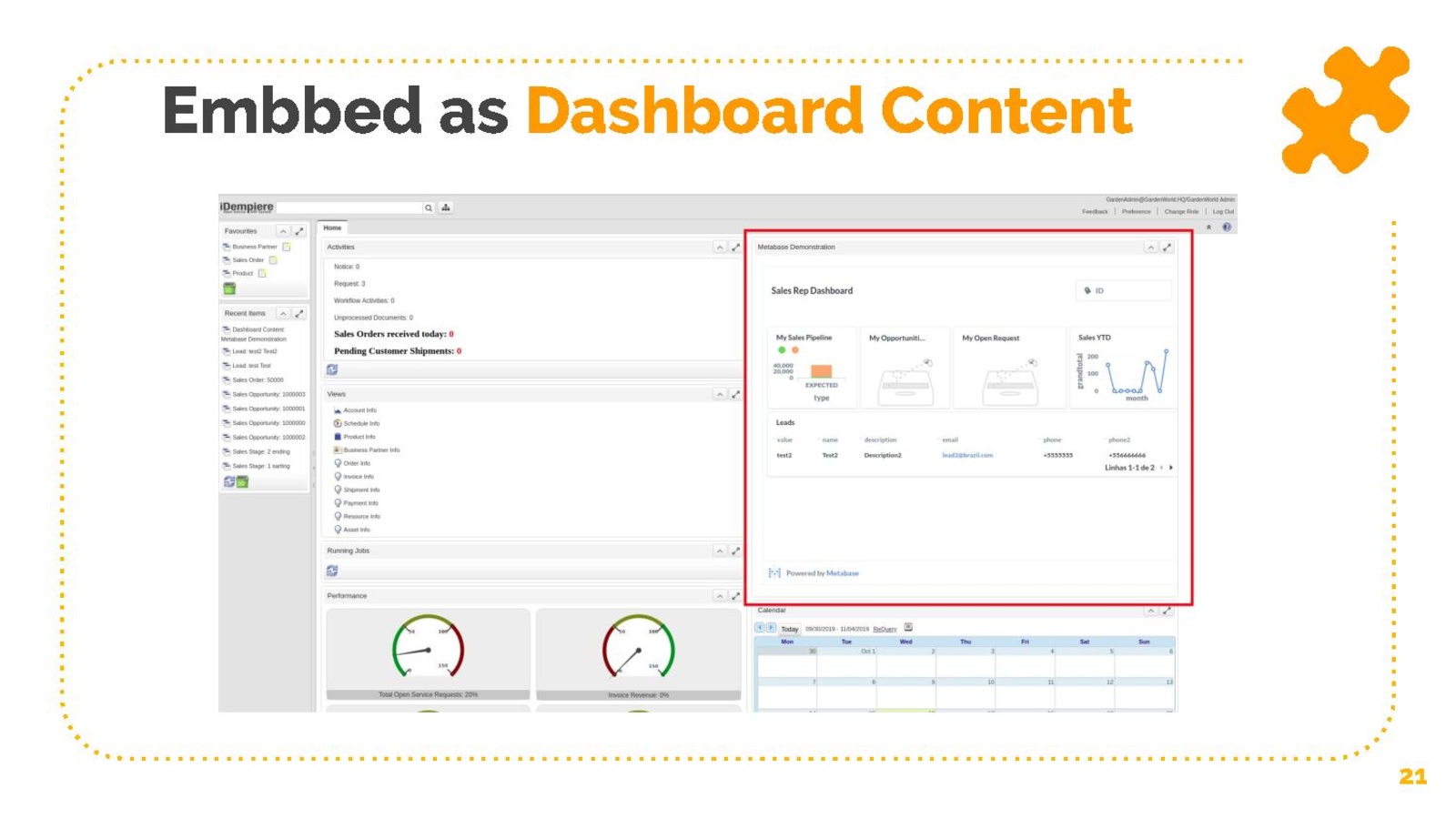Open the Preference menu item
Viewport: 1456px width, 819px height.
1136,212
